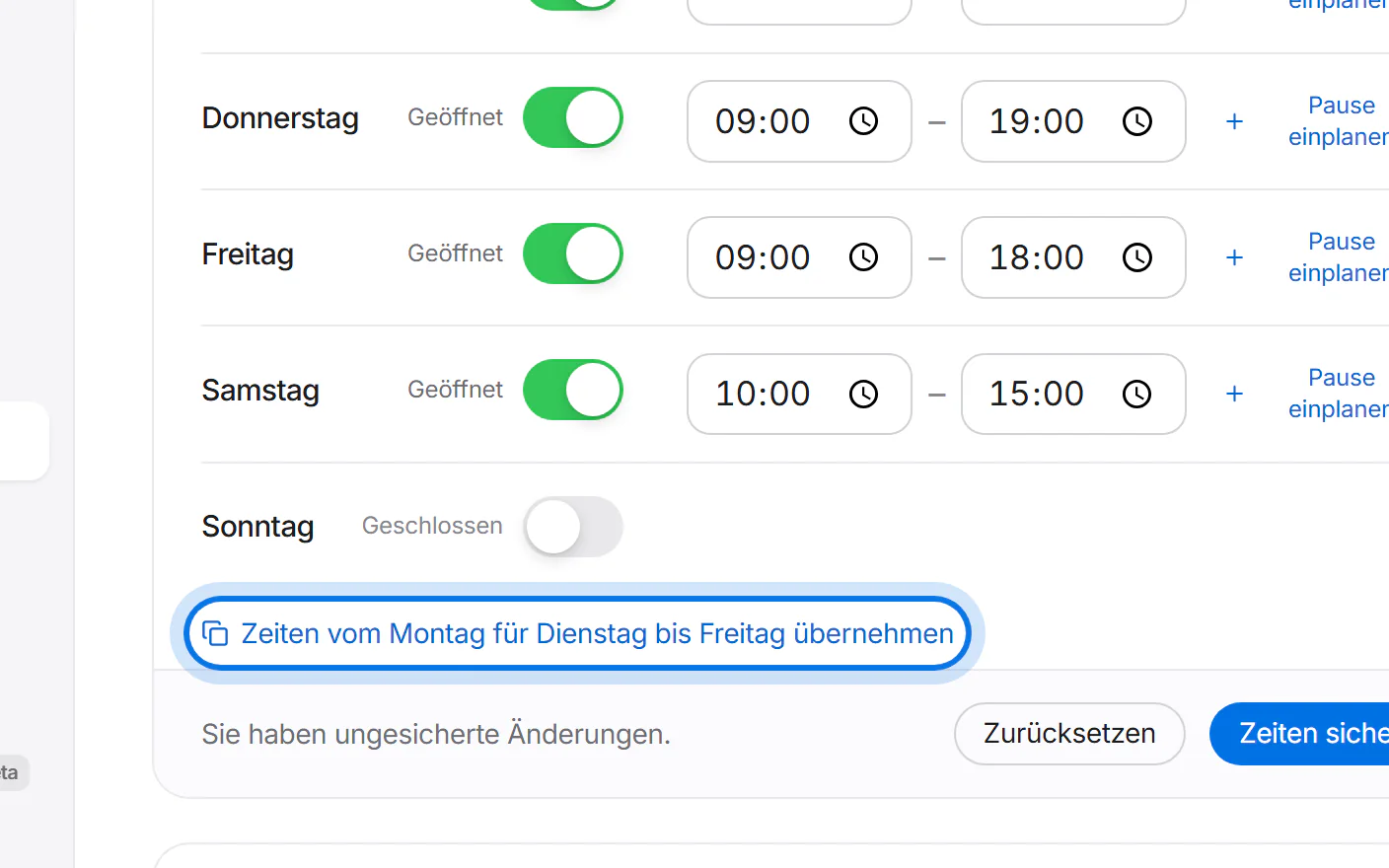Image resolution: width=1389 pixels, height=868 pixels.
Task: Click 'Sie haben ungesicherte Änderungen.' notice
Action: 436,735
